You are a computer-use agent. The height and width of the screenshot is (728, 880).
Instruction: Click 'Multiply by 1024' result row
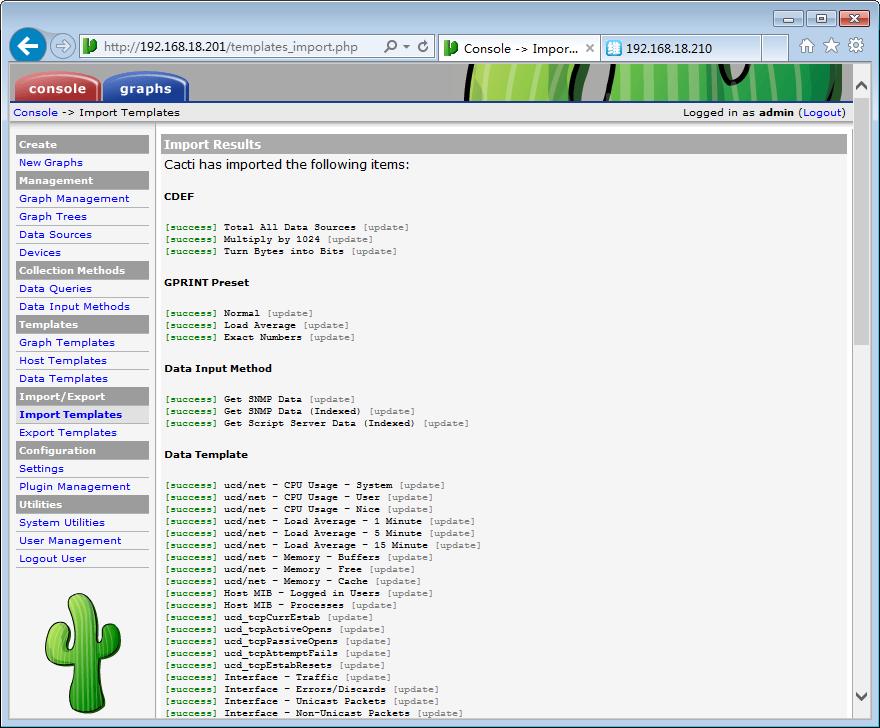tap(269, 239)
